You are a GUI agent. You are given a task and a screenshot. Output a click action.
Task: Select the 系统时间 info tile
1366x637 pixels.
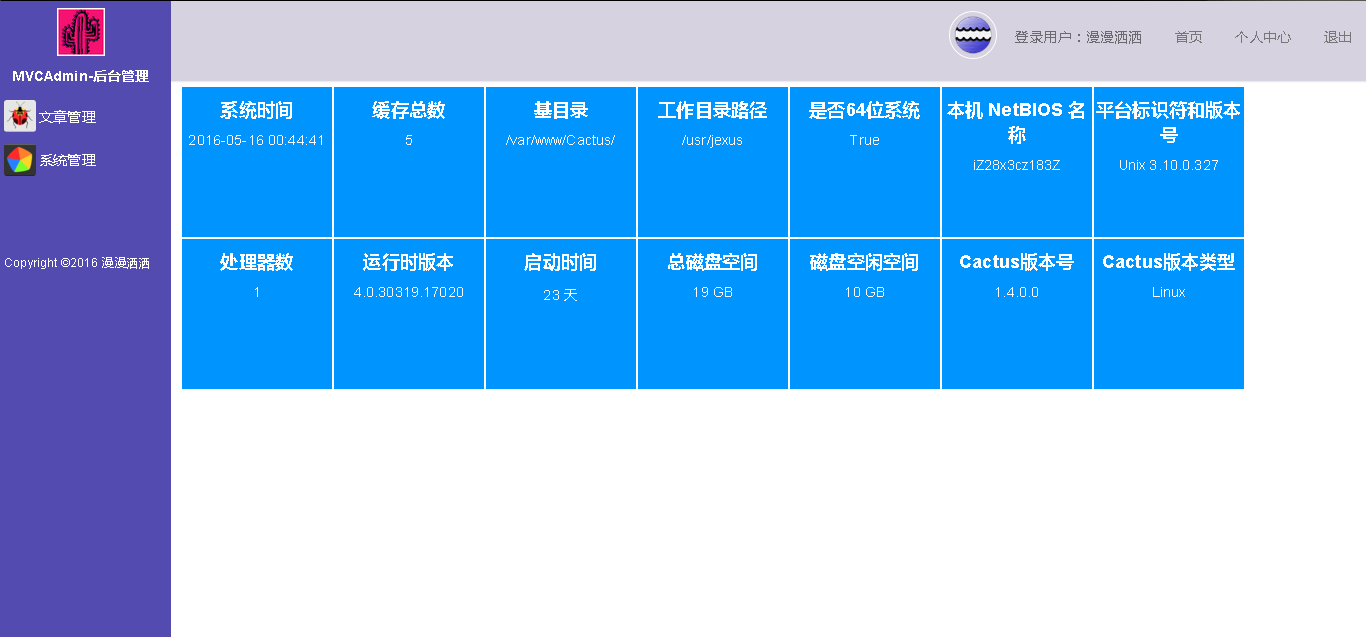(x=257, y=162)
